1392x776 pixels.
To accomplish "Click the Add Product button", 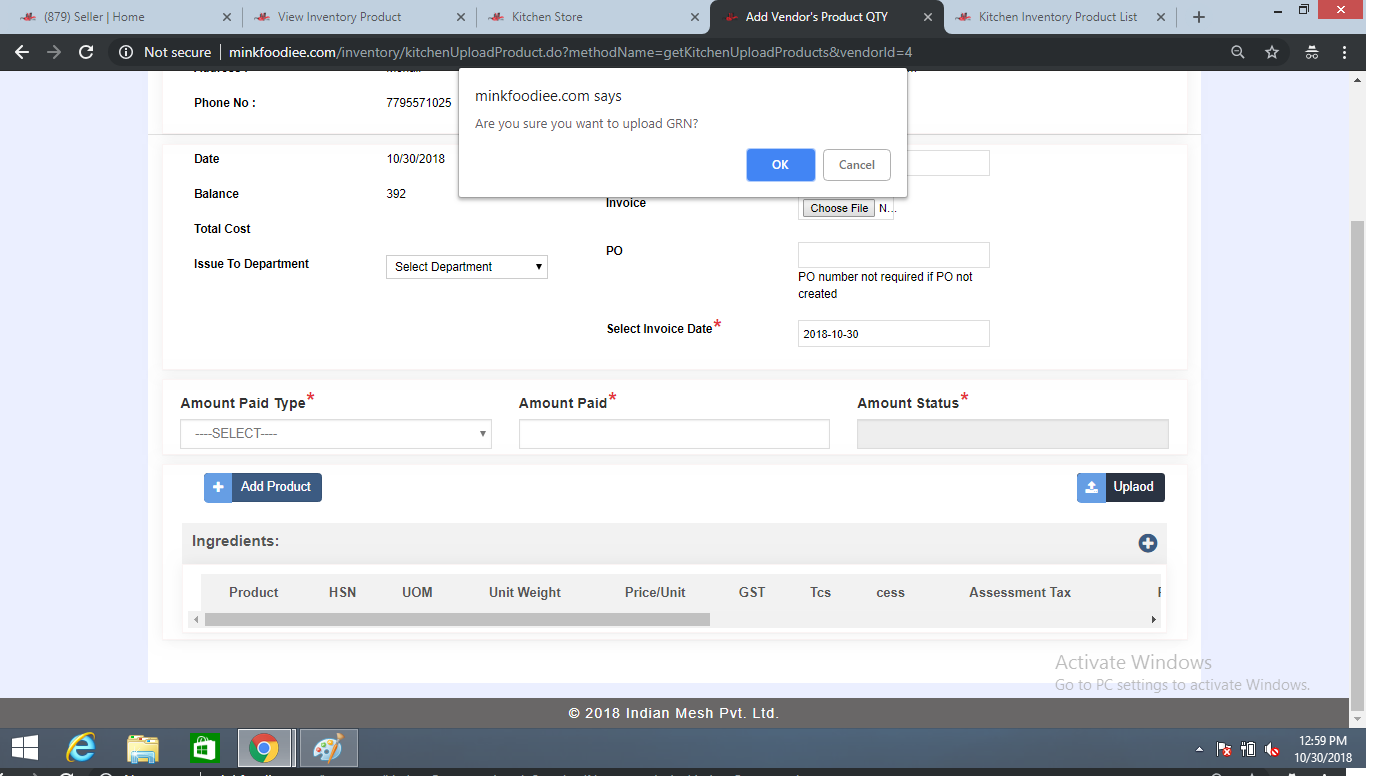I will click(x=263, y=487).
